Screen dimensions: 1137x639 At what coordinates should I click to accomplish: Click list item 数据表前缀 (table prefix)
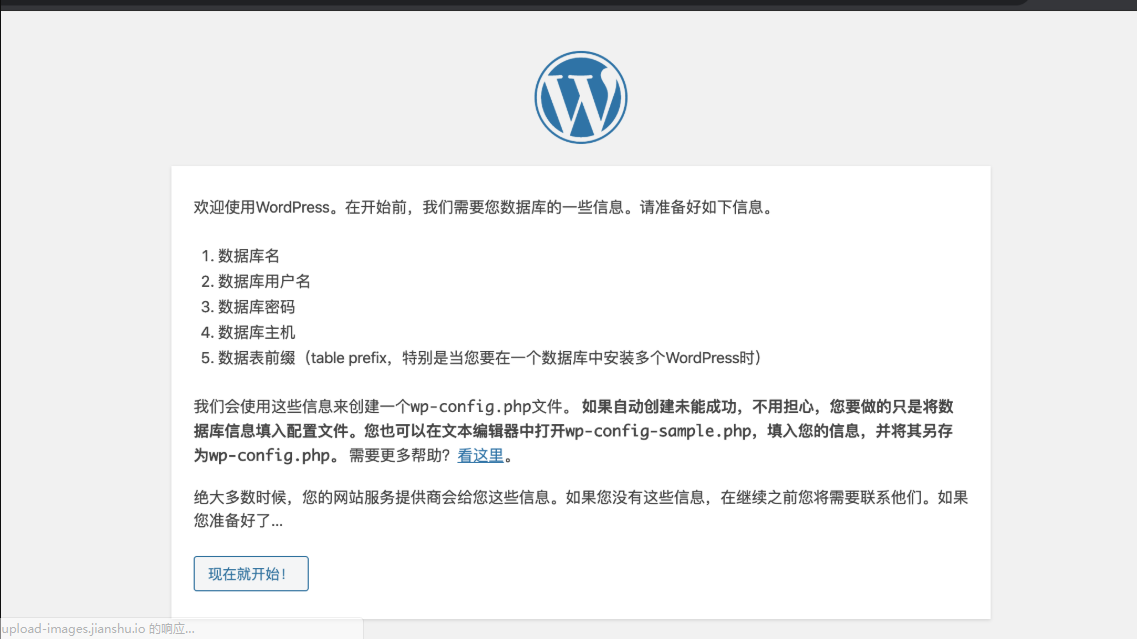point(489,358)
